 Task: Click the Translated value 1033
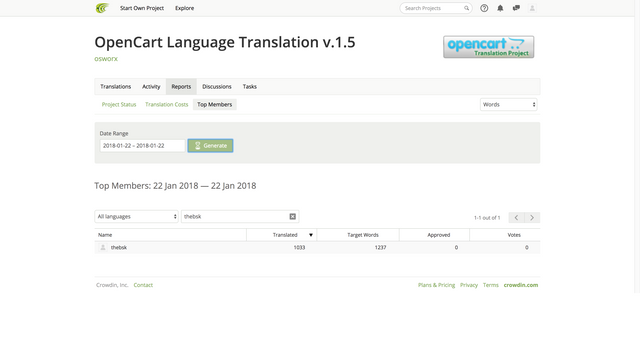(299, 247)
